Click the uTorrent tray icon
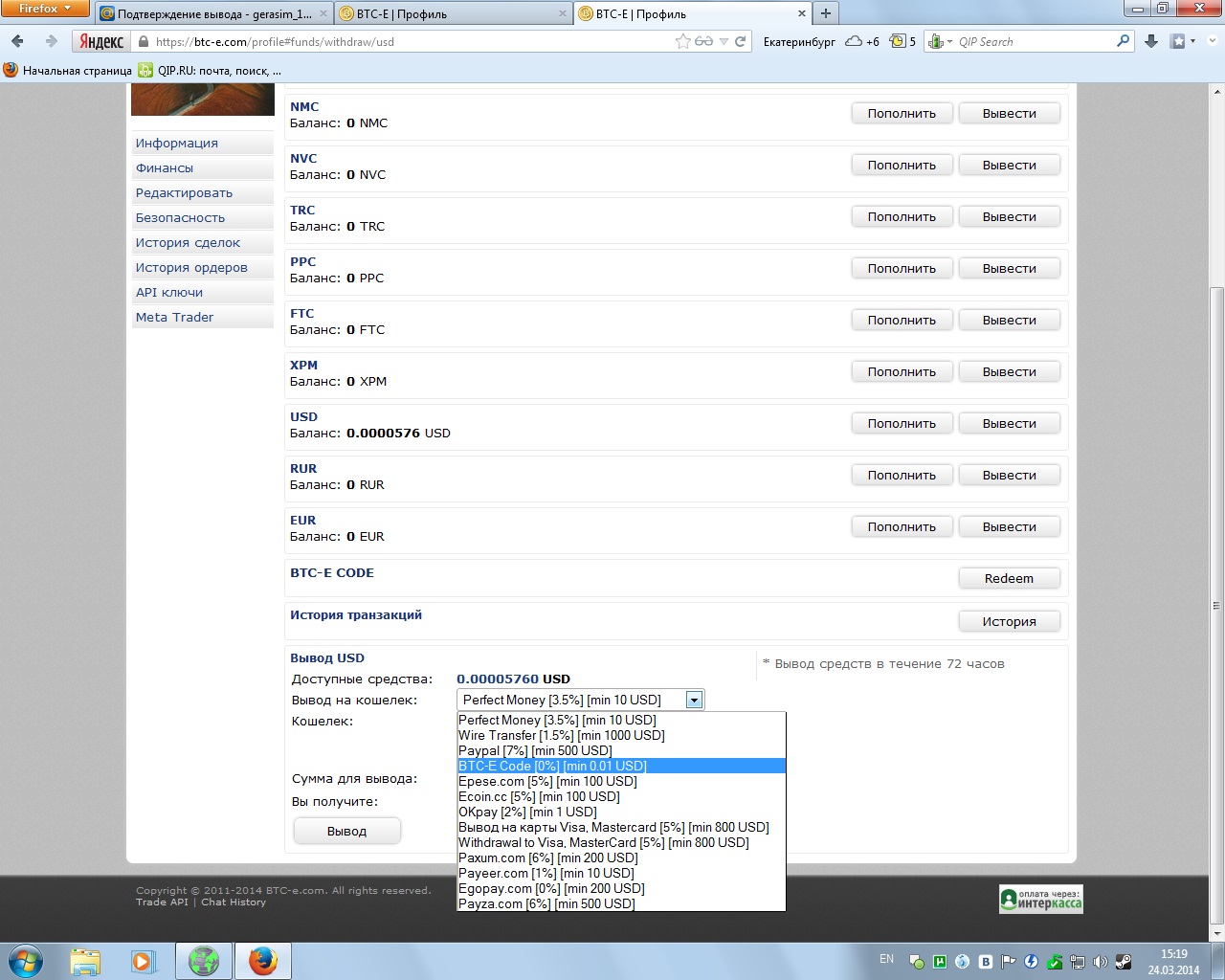Screen dimensions: 1225x980 (x=940, y=962)
